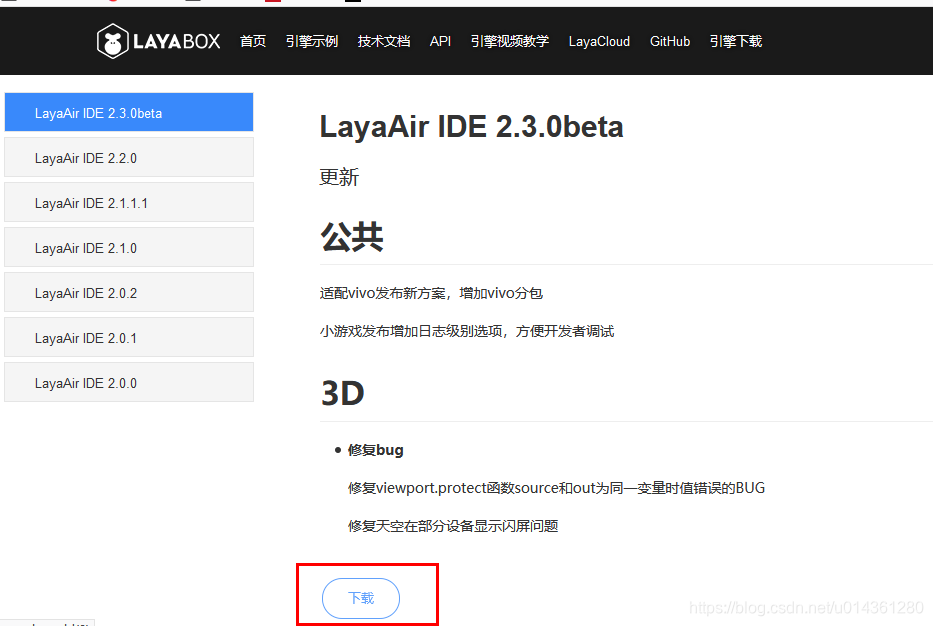Screen dimensions: 933x626
Task: Switch to the 首页 home tab
Action: 253,41
